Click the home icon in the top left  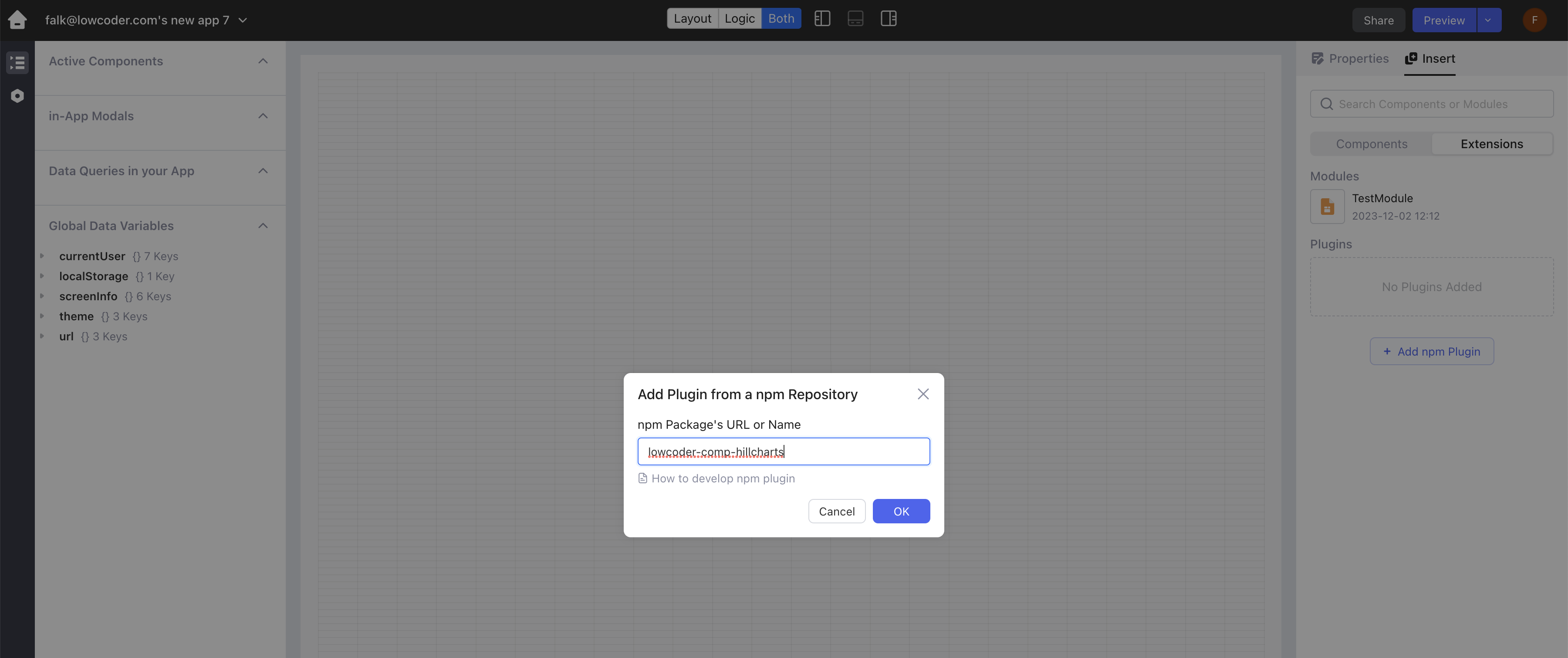(x=17, y=20)
